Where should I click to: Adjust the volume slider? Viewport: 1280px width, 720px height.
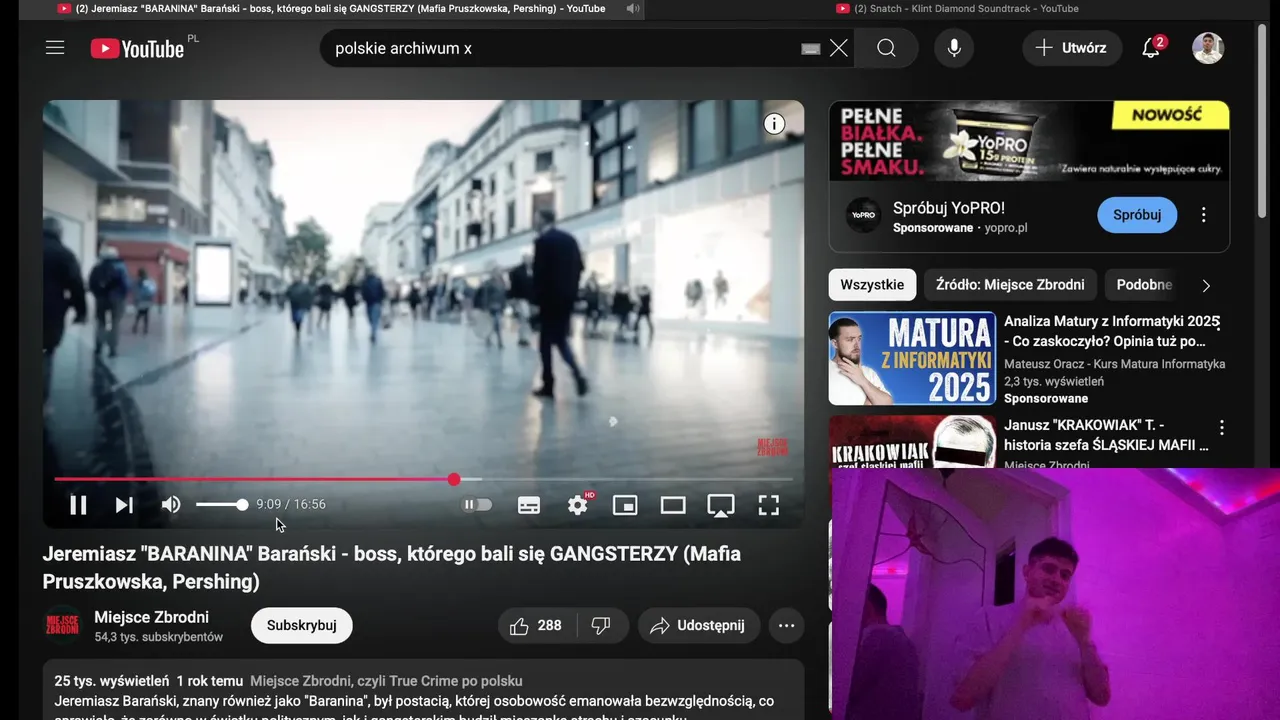tap(221, 505)
